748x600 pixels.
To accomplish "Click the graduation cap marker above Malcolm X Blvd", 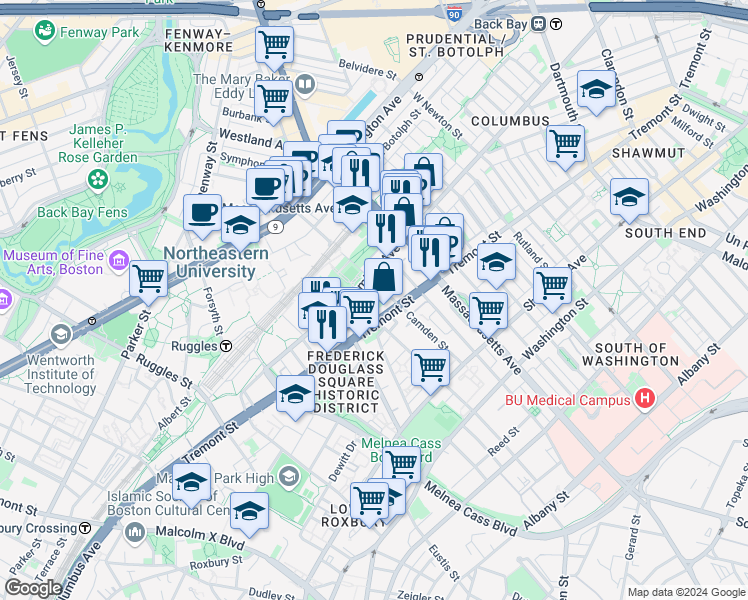I will pos(249,513).
